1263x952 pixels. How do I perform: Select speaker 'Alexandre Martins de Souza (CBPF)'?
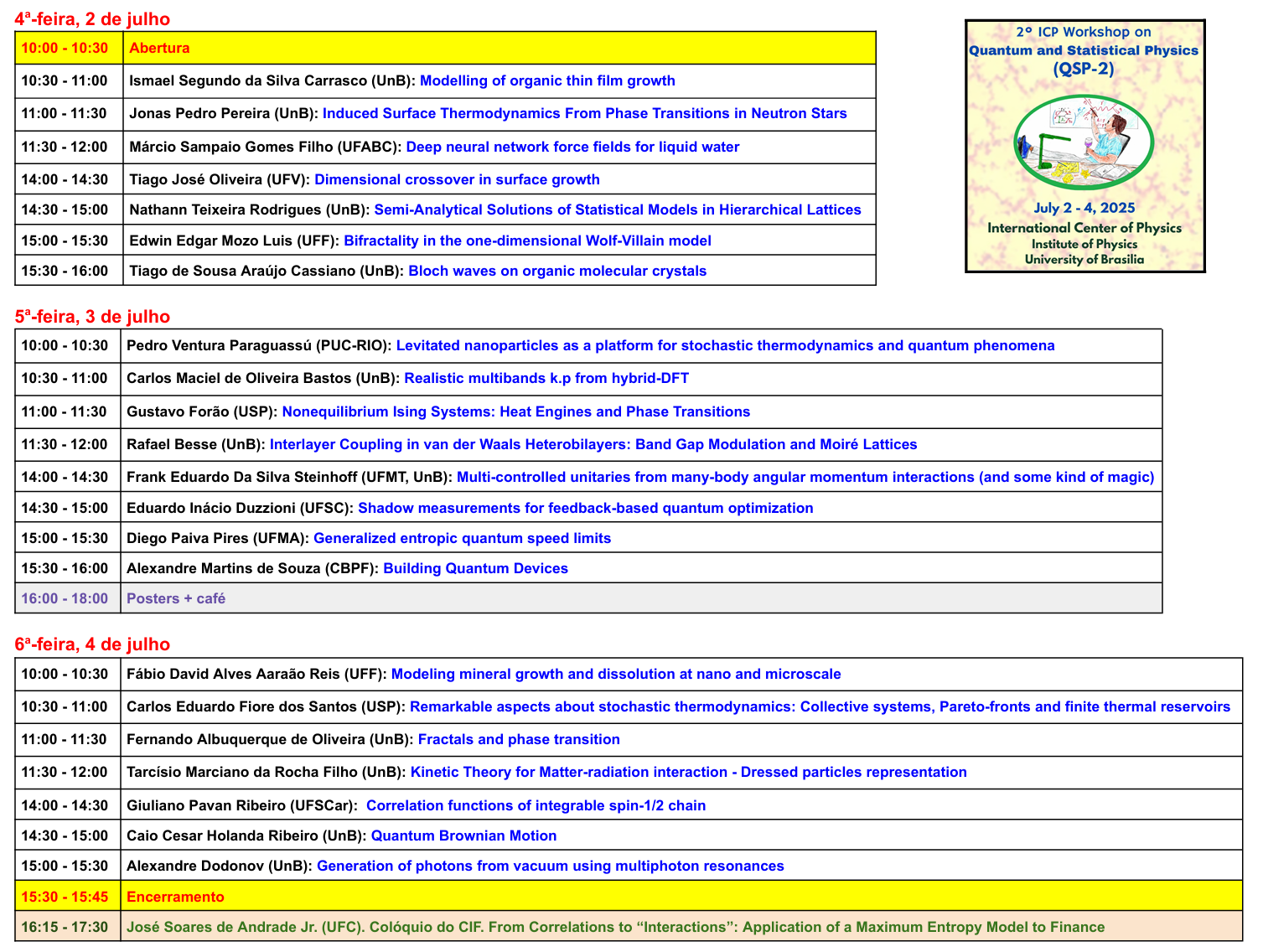point(252,568)
